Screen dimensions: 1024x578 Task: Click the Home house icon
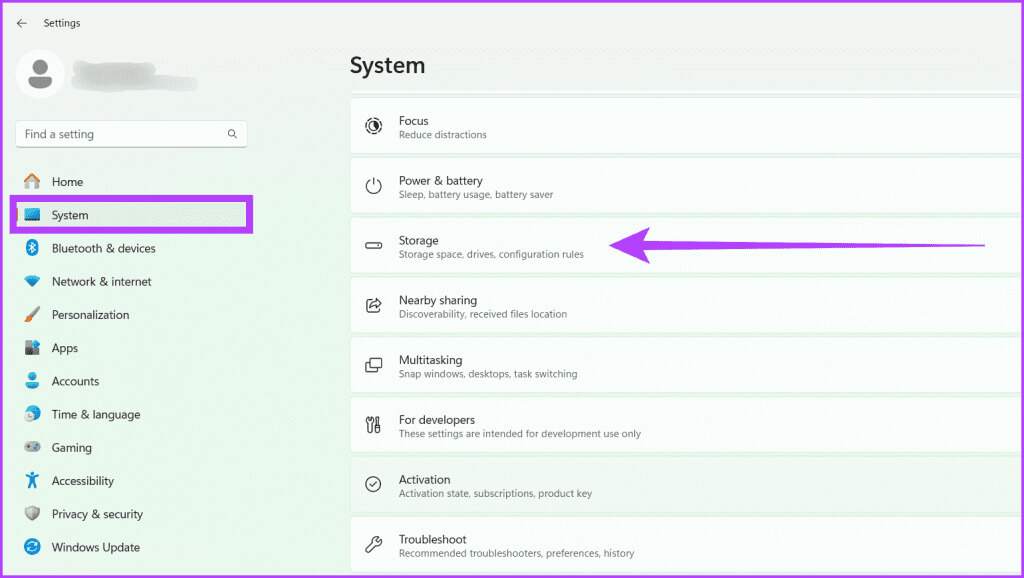tap(32, 181)
